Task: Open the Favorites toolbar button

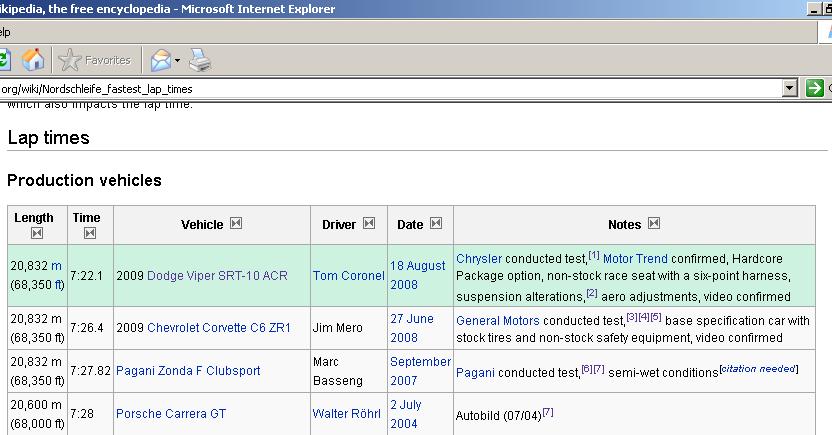Action: (95, 60)
